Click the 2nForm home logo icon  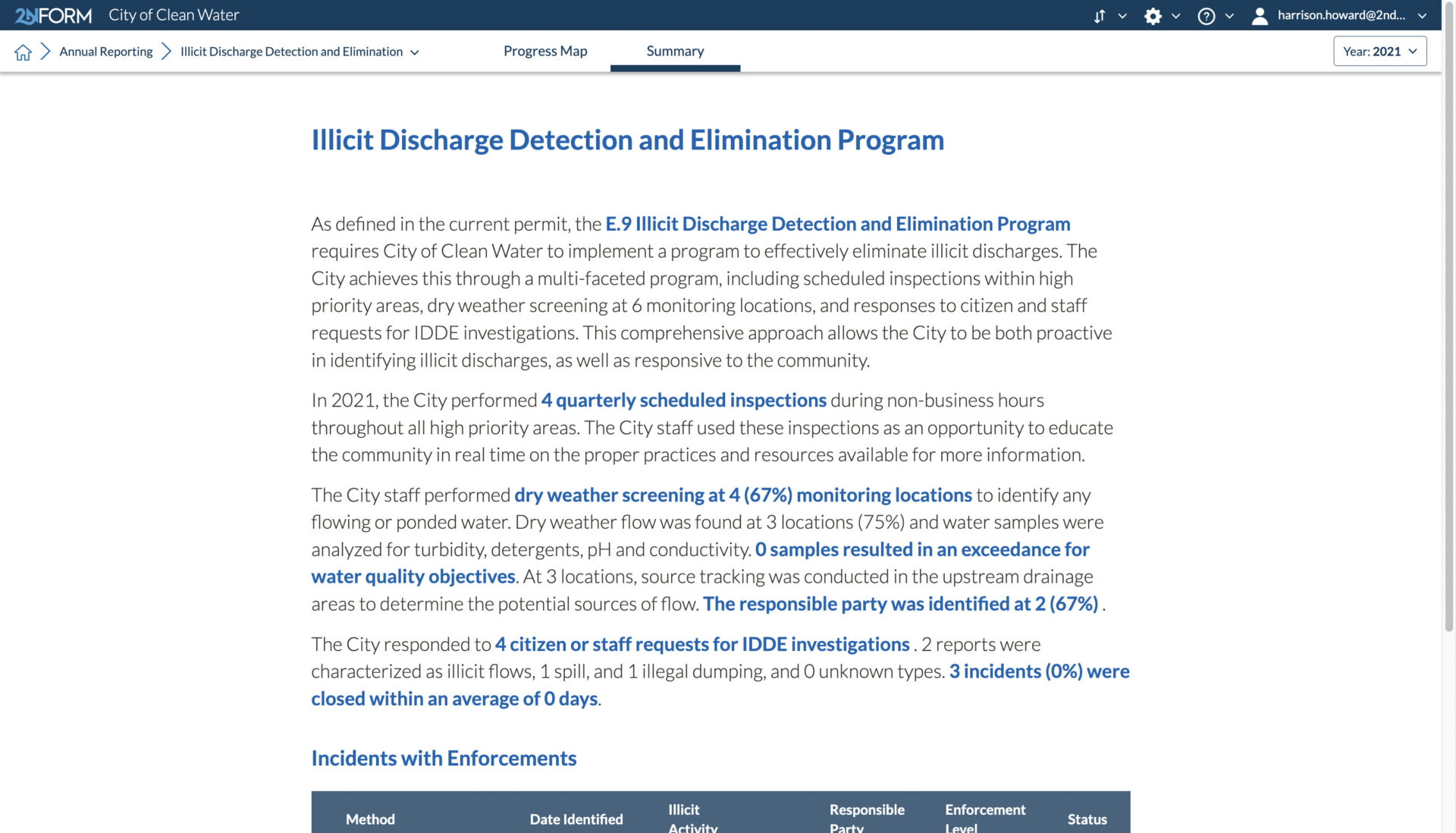pyautogui.click(x=53, y=15)
